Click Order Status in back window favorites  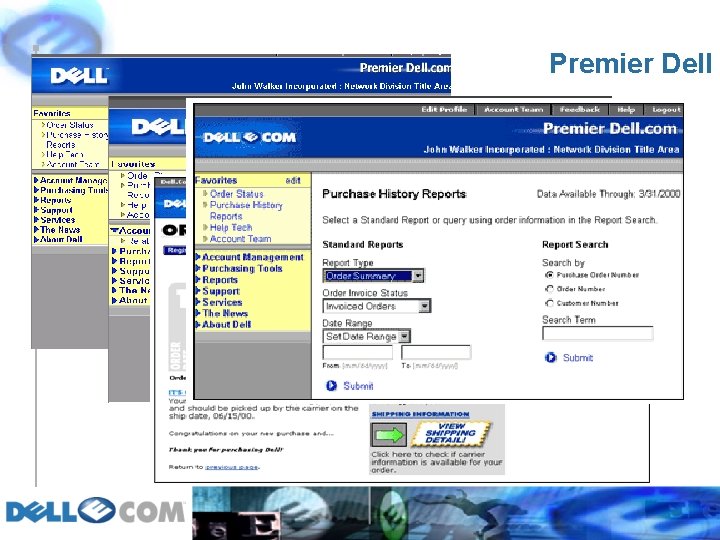(69, 125)
